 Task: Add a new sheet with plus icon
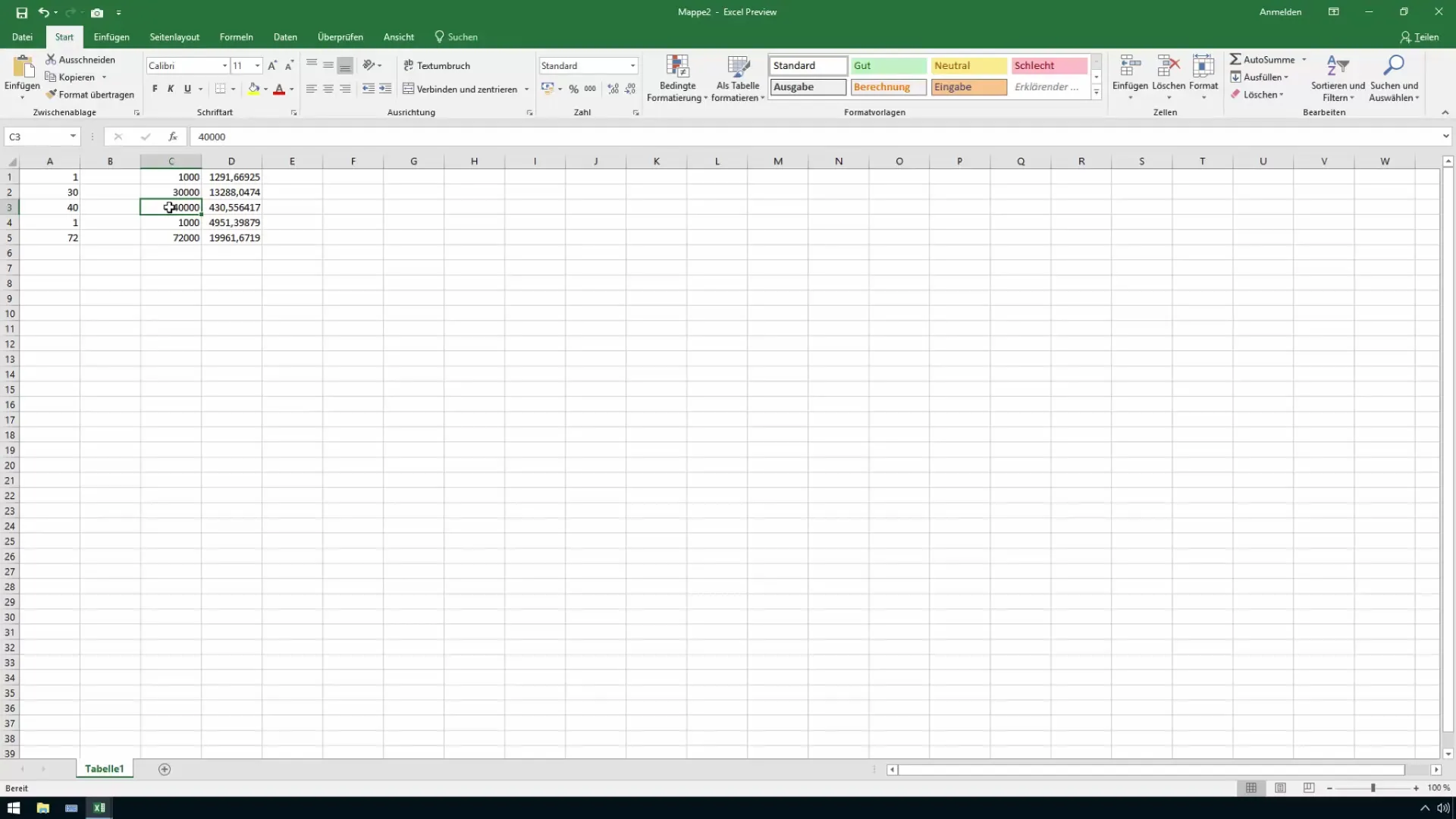165,769
